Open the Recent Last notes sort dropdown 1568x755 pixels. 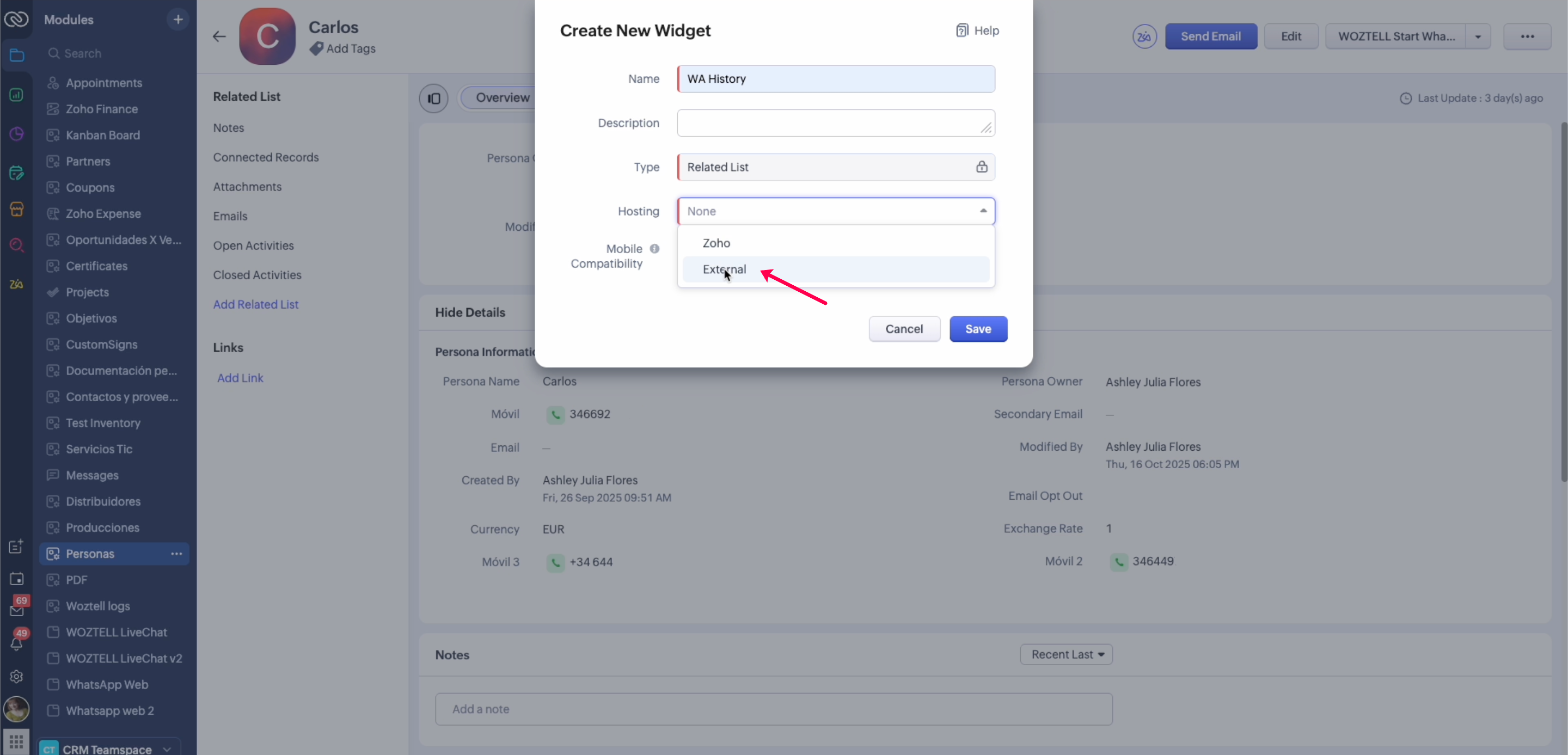click(1066, 654)
